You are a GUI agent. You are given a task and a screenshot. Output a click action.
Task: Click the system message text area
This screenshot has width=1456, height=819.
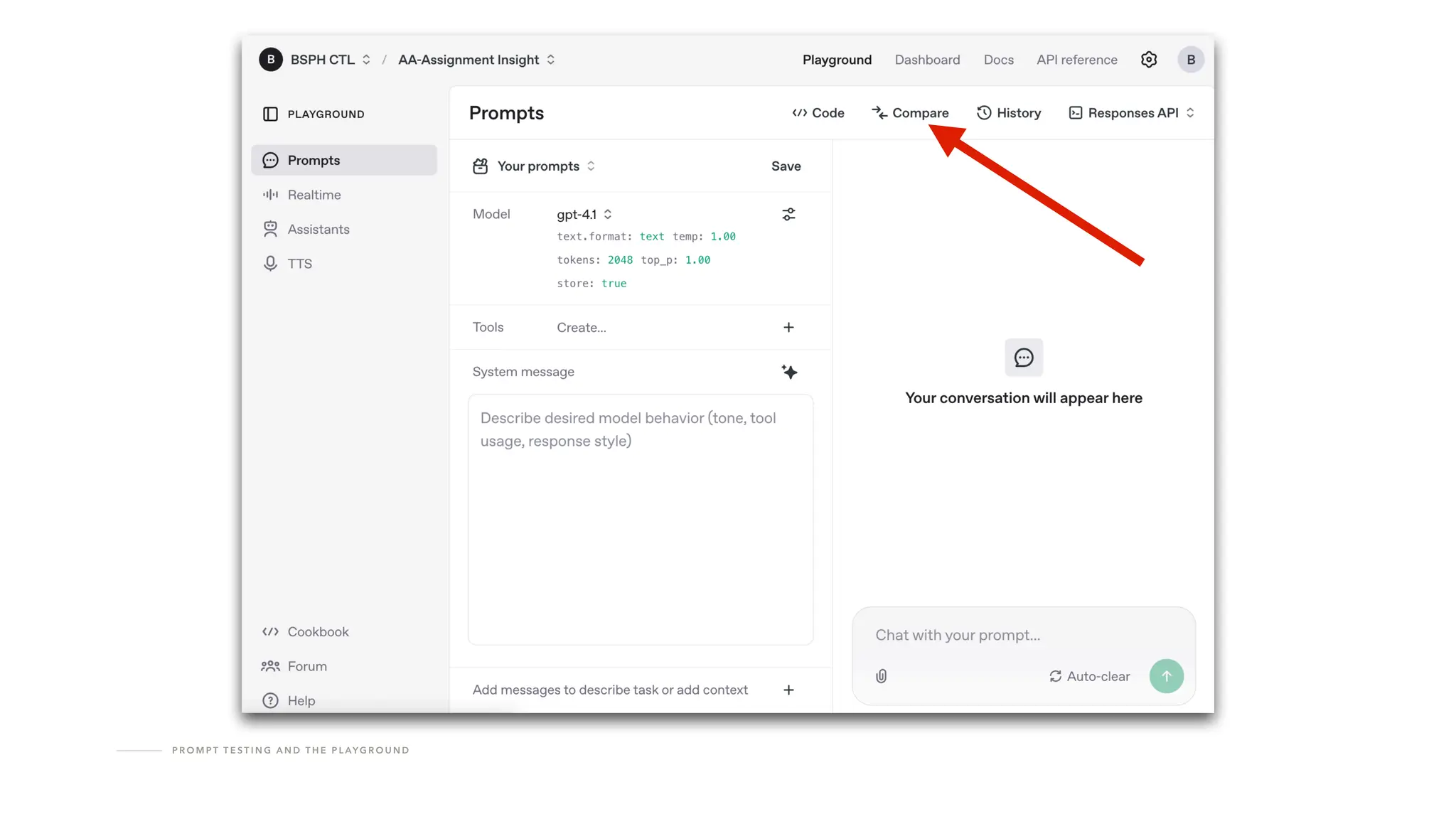pos(640,519)
